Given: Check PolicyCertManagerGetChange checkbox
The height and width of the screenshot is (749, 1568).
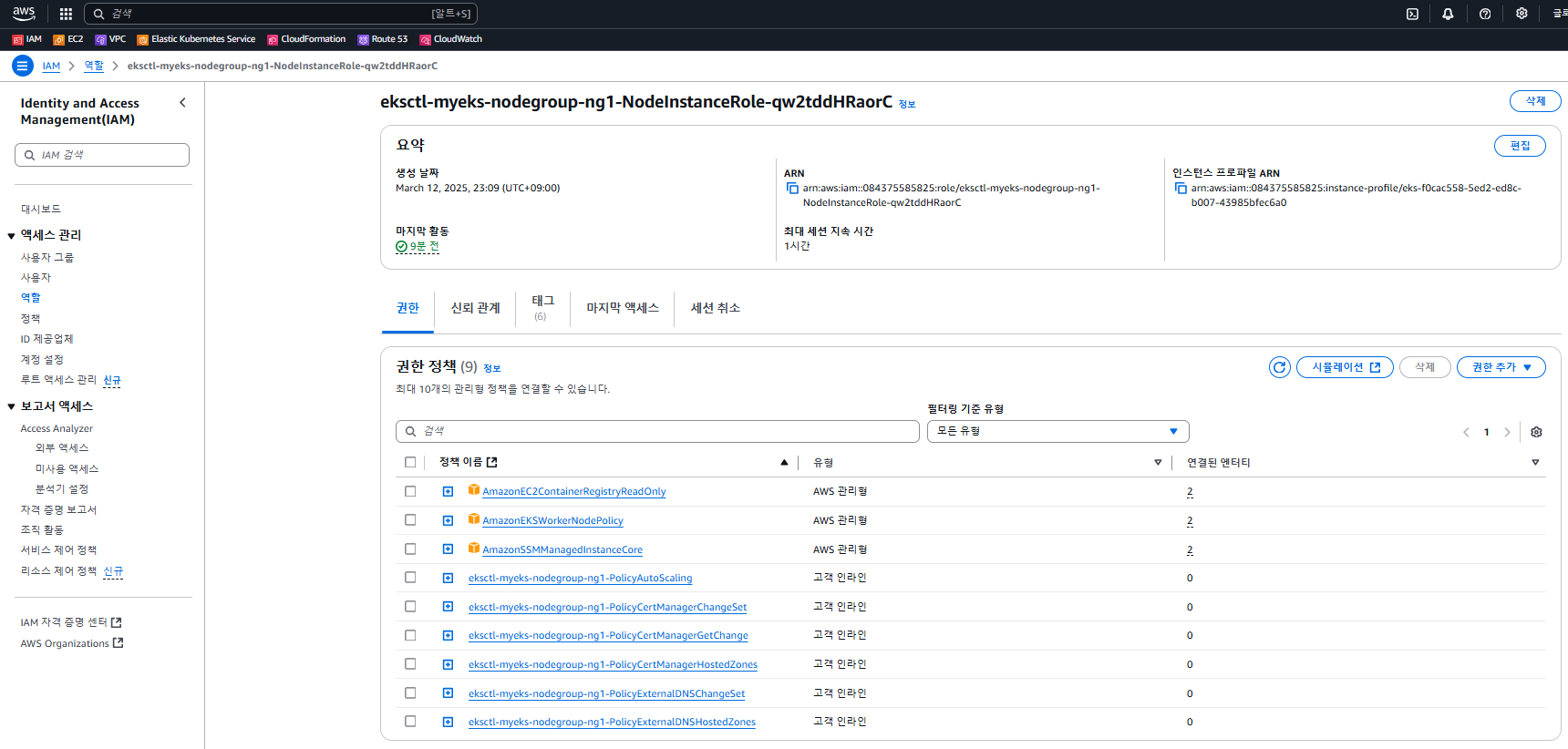Looking at the screenshot, I should 410,635.
